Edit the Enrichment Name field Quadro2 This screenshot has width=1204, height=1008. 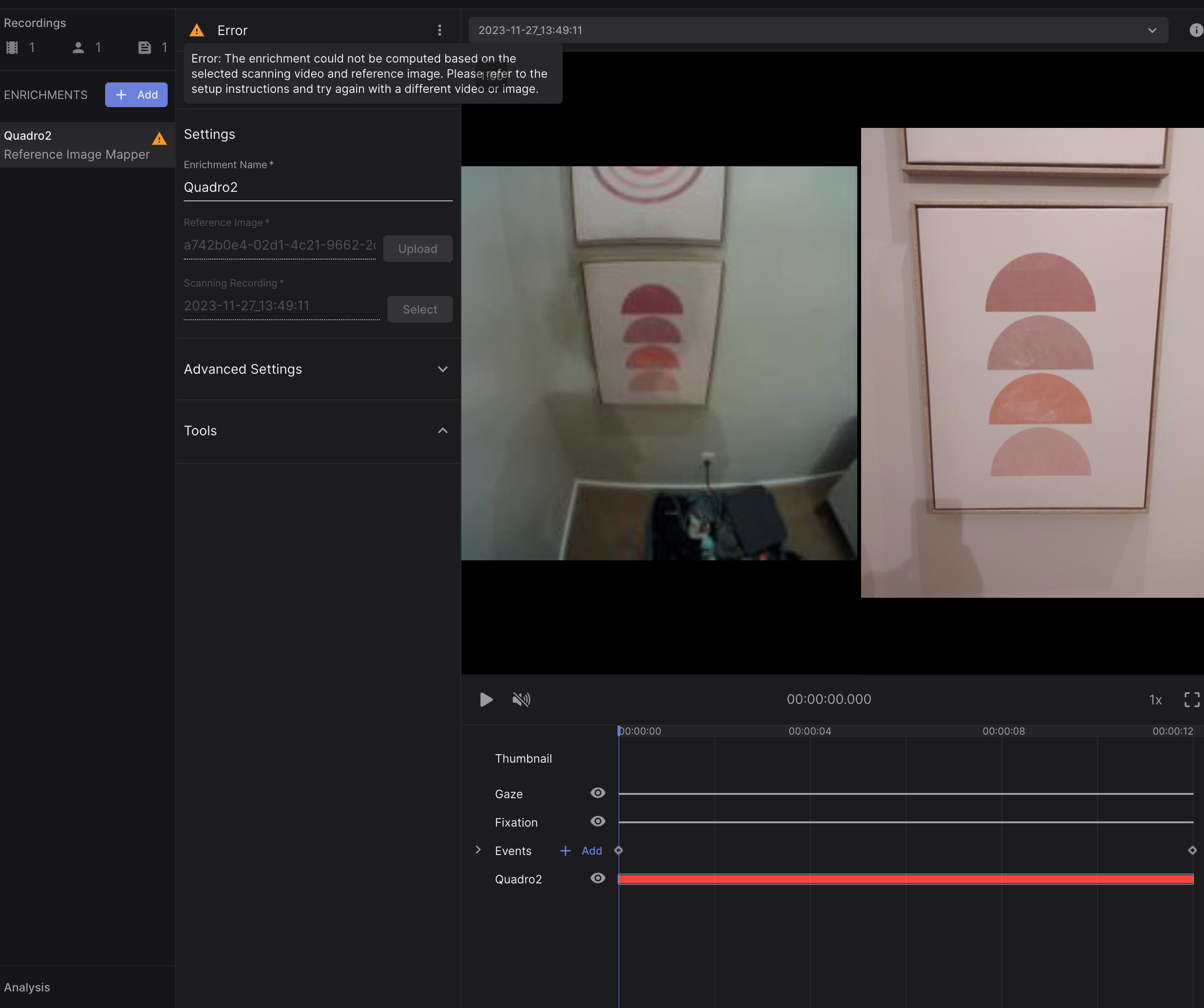[x=318, y=188]
